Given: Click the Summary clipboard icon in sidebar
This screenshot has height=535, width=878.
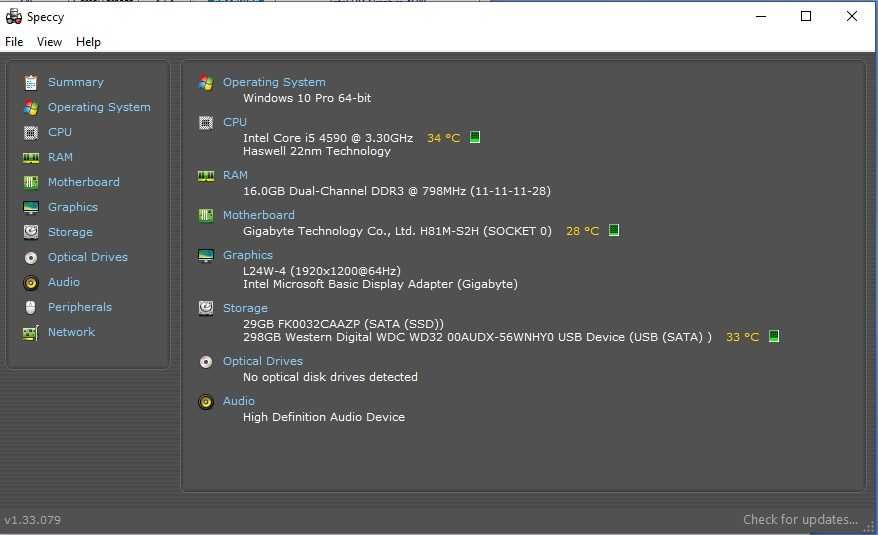Looking at the screenshot, I should (31, 82).
